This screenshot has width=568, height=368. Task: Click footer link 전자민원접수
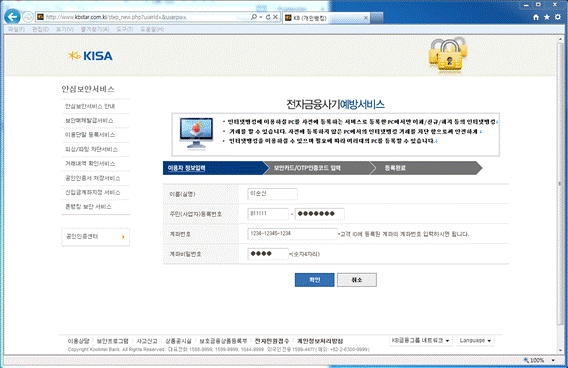coord(272,341)
